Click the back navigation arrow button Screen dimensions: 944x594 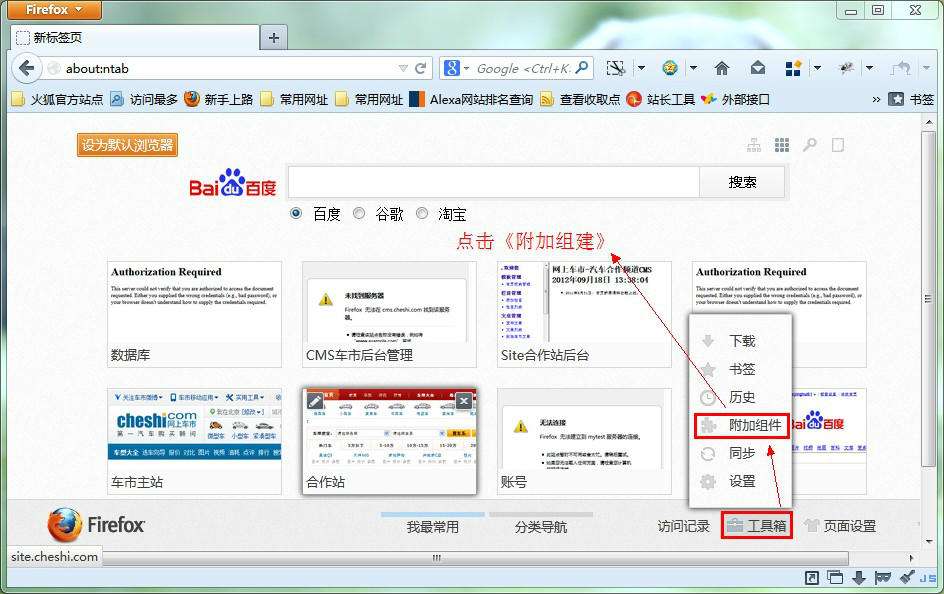[26, 68]
